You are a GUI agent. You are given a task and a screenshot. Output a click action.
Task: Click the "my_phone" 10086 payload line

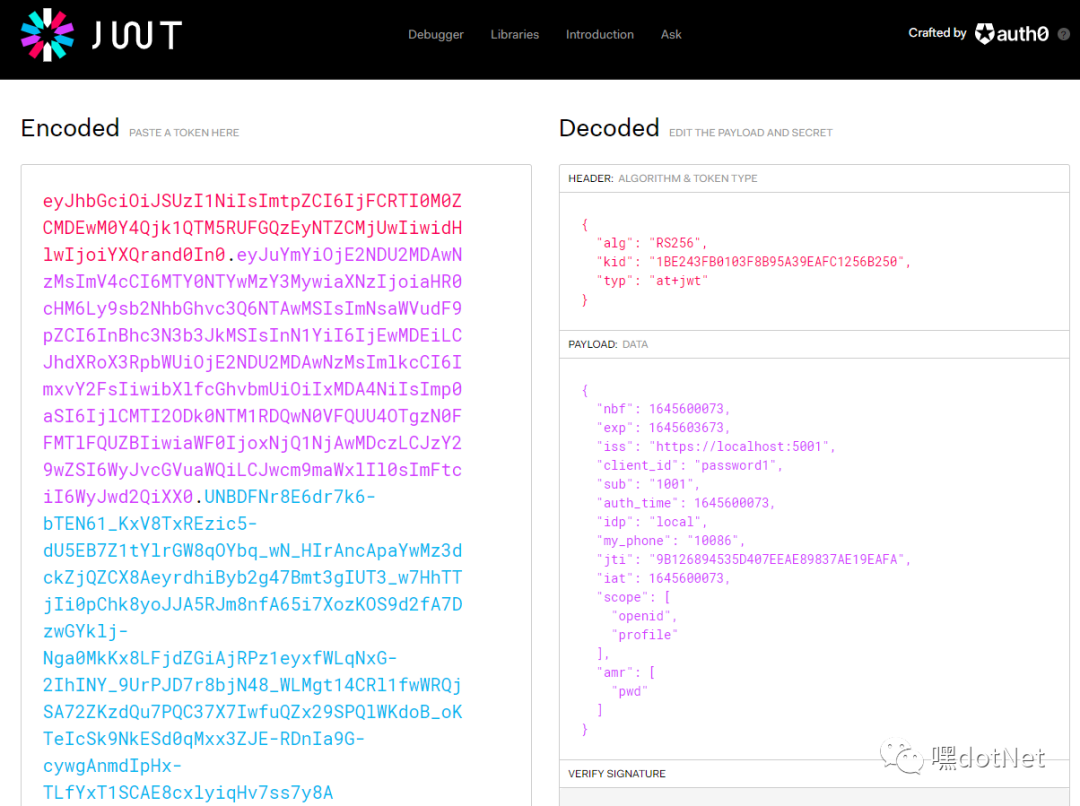[673, 540]
